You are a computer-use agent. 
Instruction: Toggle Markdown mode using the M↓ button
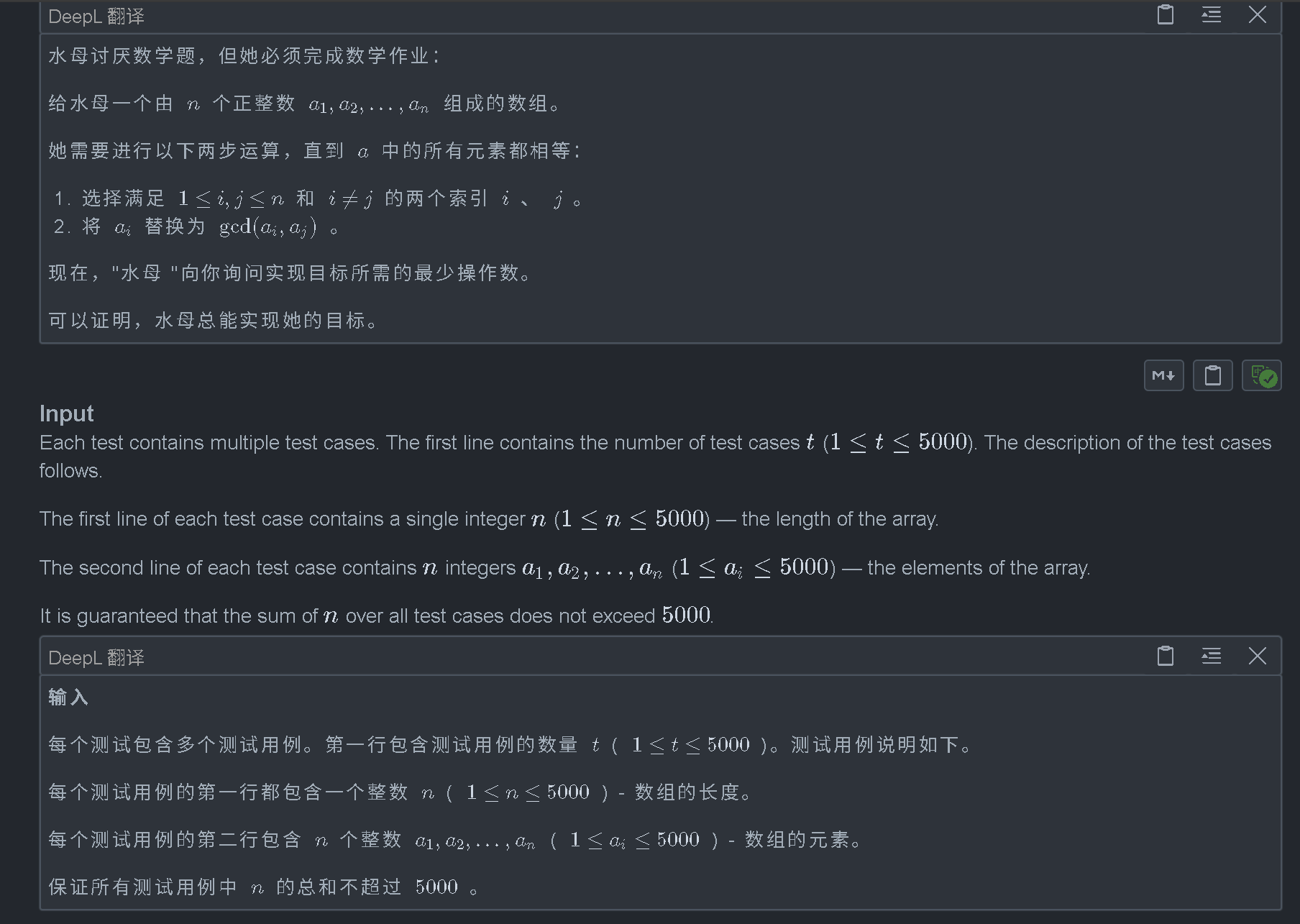(1163, 375)
